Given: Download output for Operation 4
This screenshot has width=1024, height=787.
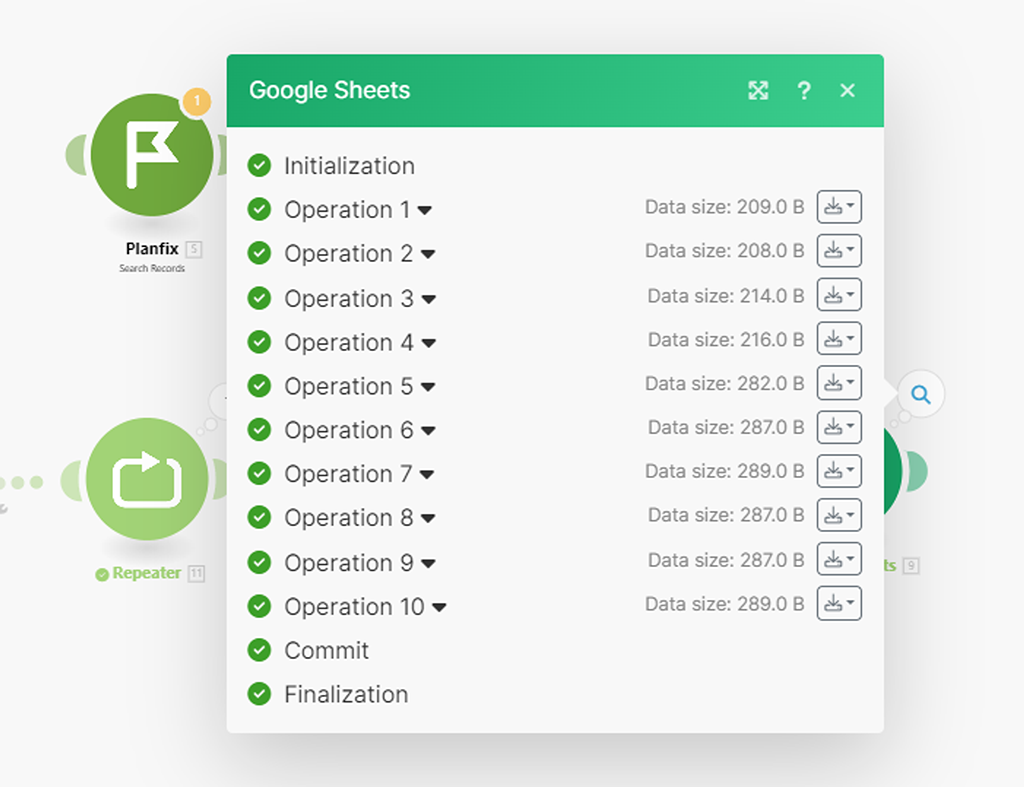Looking at the screenshot, I should point(839,339).
